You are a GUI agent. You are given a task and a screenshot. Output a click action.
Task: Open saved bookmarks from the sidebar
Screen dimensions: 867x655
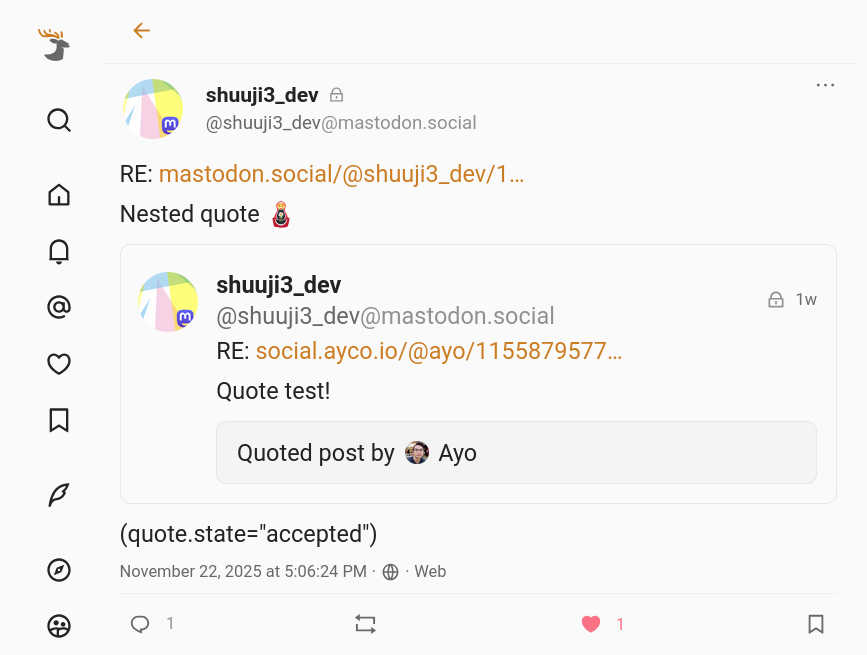tap(59, 421)
